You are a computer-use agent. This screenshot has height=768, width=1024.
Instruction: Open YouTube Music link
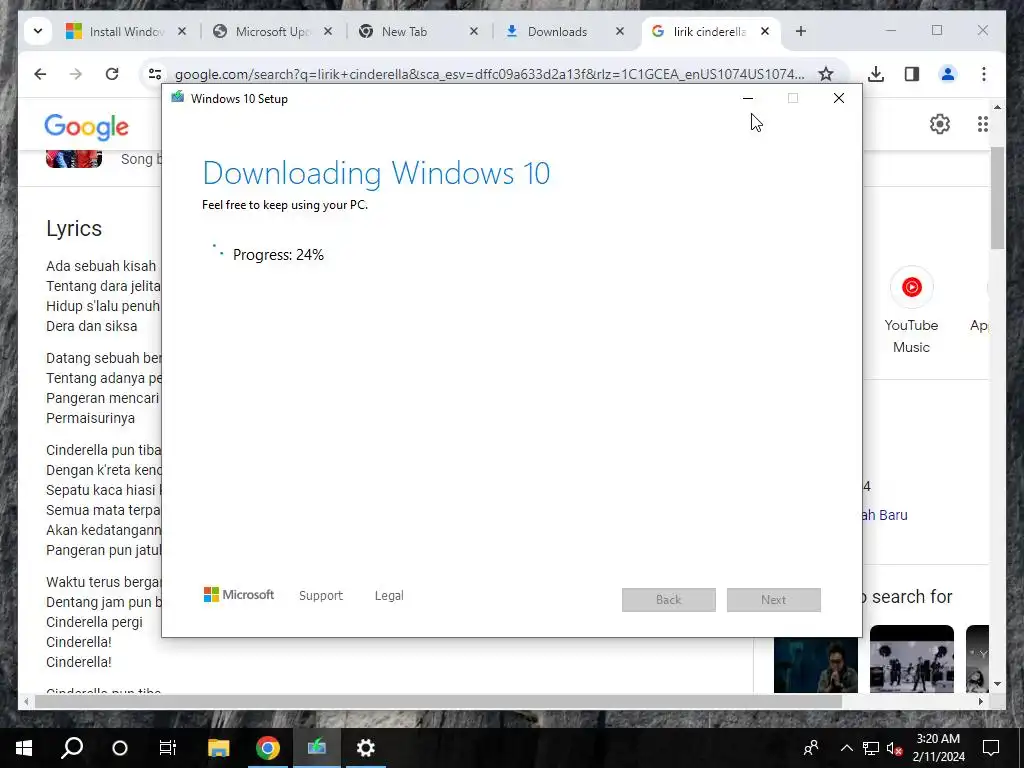click(x=911, y=310)
